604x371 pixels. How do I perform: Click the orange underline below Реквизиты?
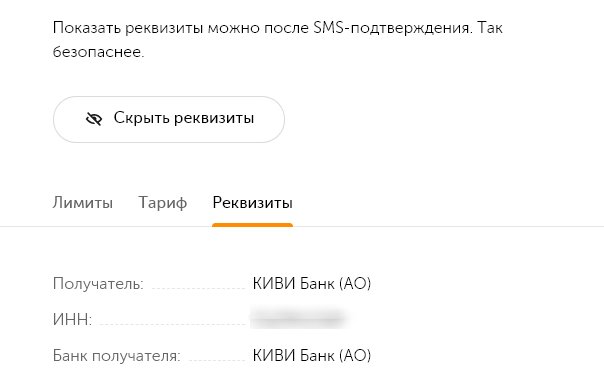[x=252, y=225]
